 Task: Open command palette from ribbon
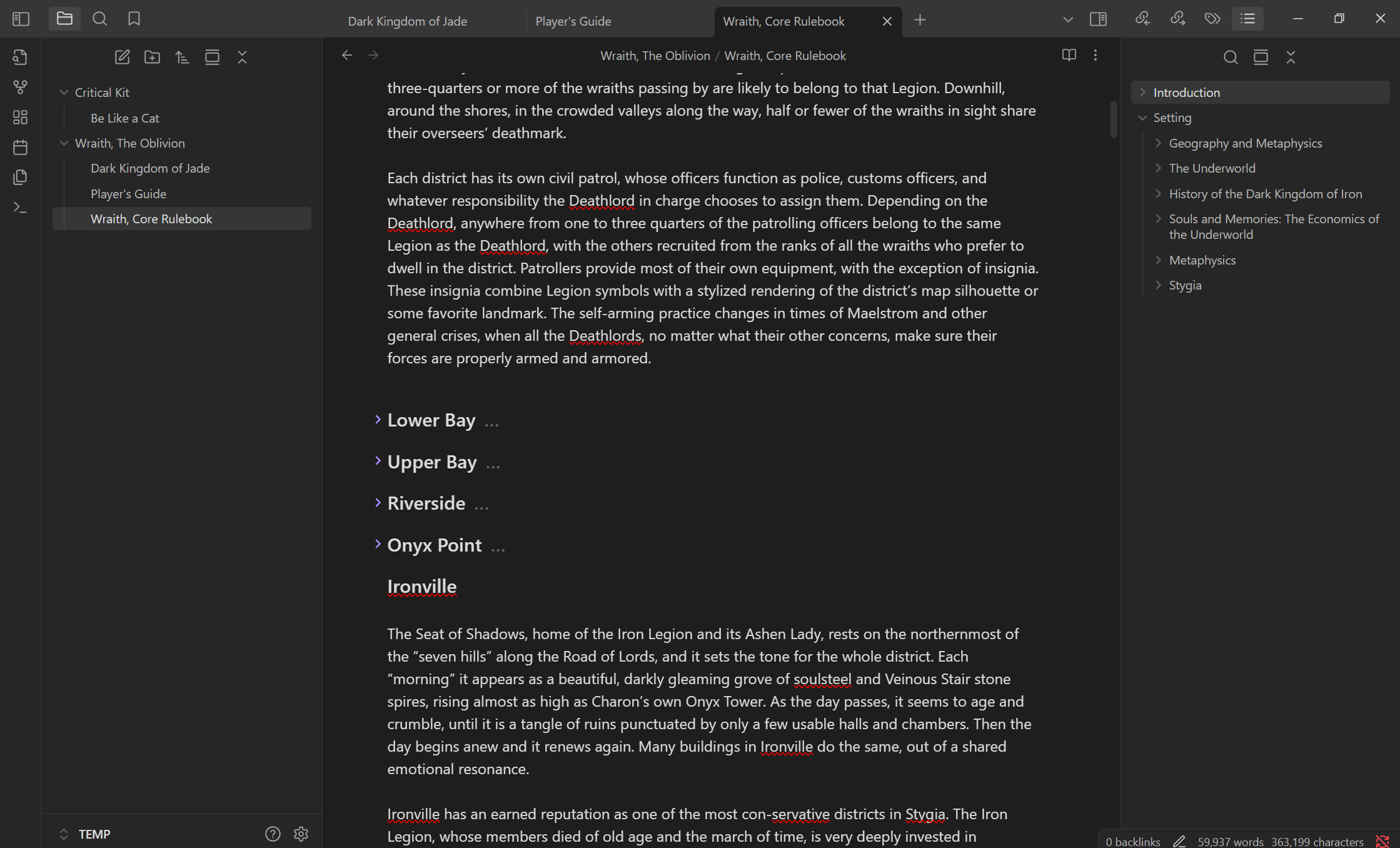point(20,208)
